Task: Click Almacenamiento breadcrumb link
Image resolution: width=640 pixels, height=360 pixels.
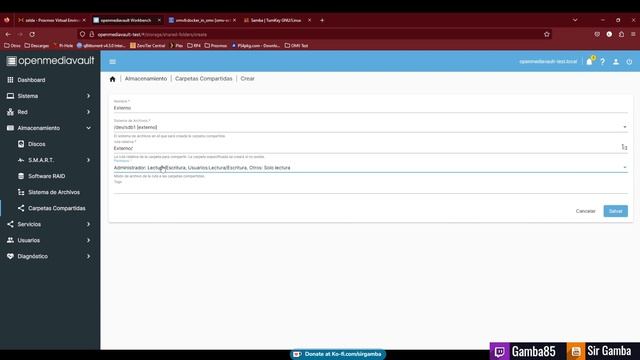Action: tap(146, 78)
